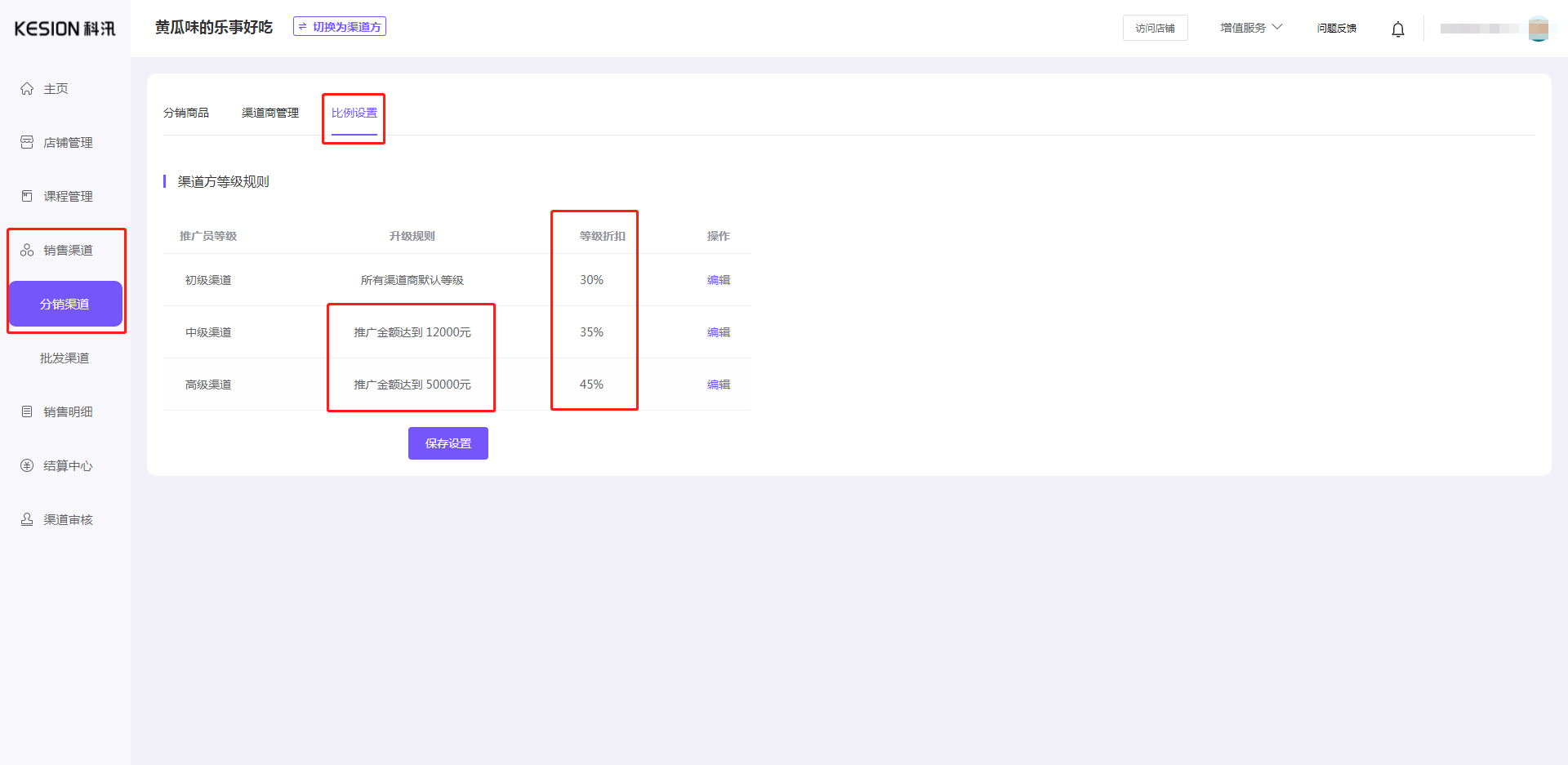Expand the 增值服务 dropdown

click(1250, 28)
